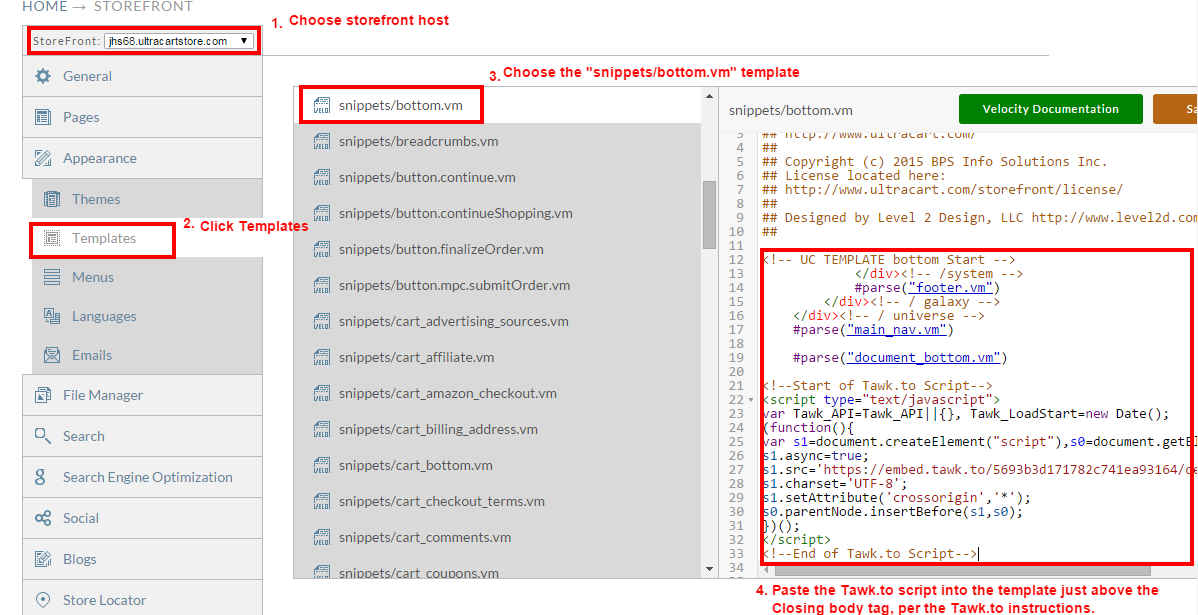Viewport: 1198px width, 615px height.
Task: Open Search Engine Optimization section
Action: coord(142,477)
